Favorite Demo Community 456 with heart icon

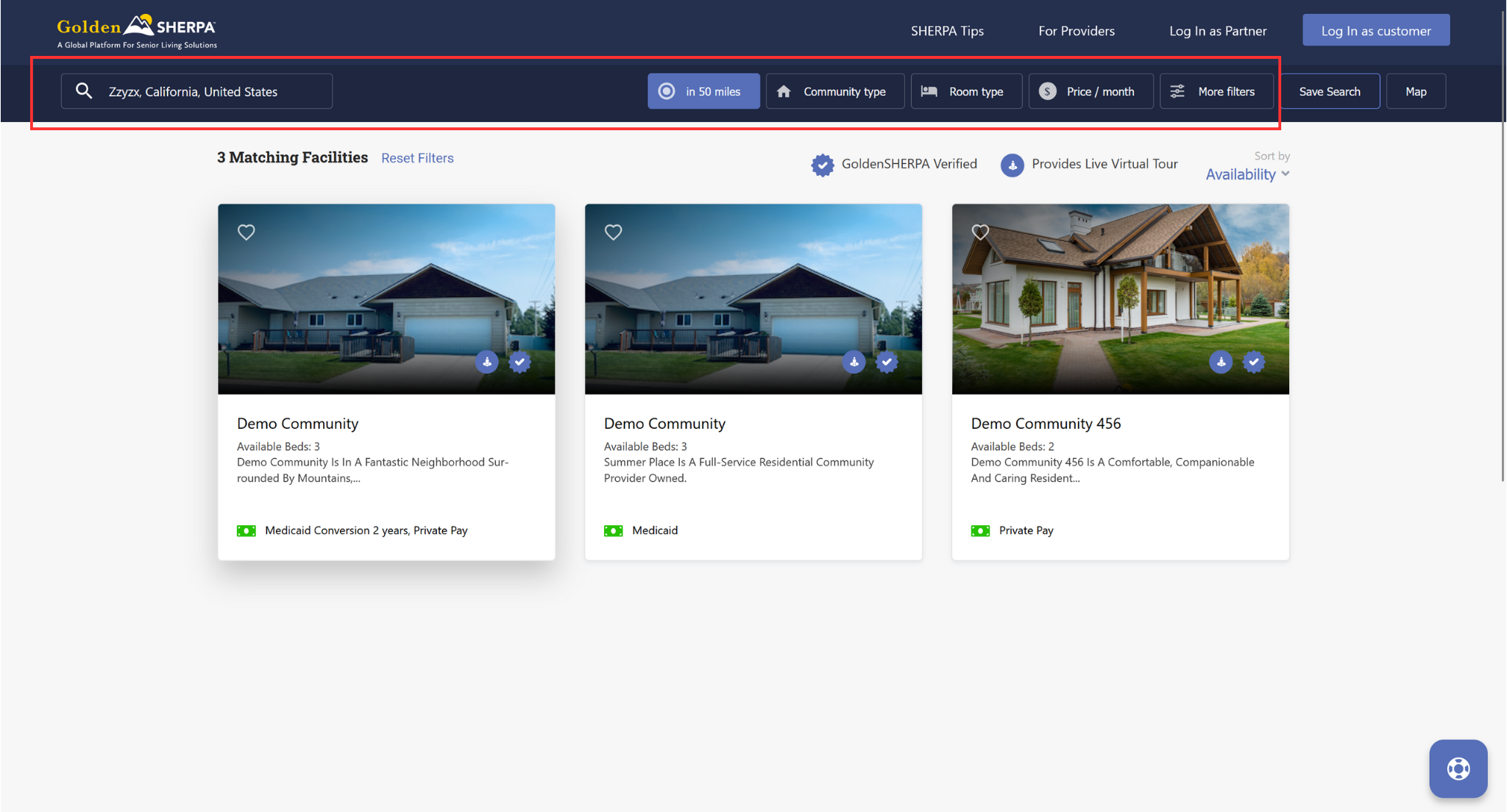[980, 232]
